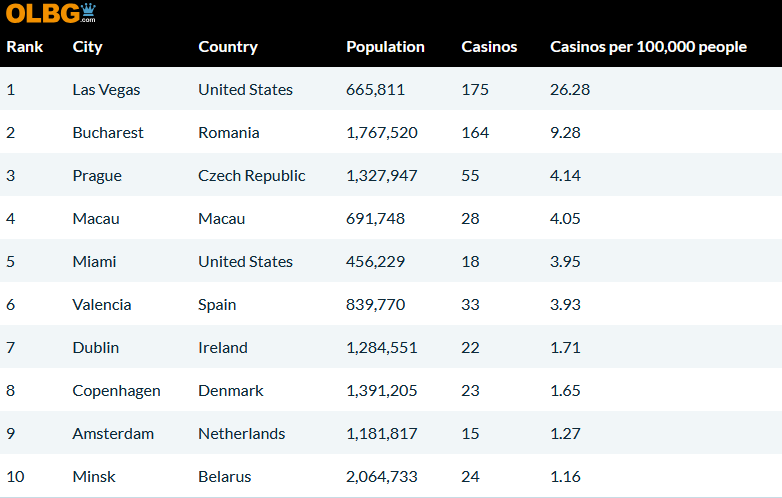Screen dimensions: 782x498
Task: Select the Valencia row city name
Action: coord(102,305)
